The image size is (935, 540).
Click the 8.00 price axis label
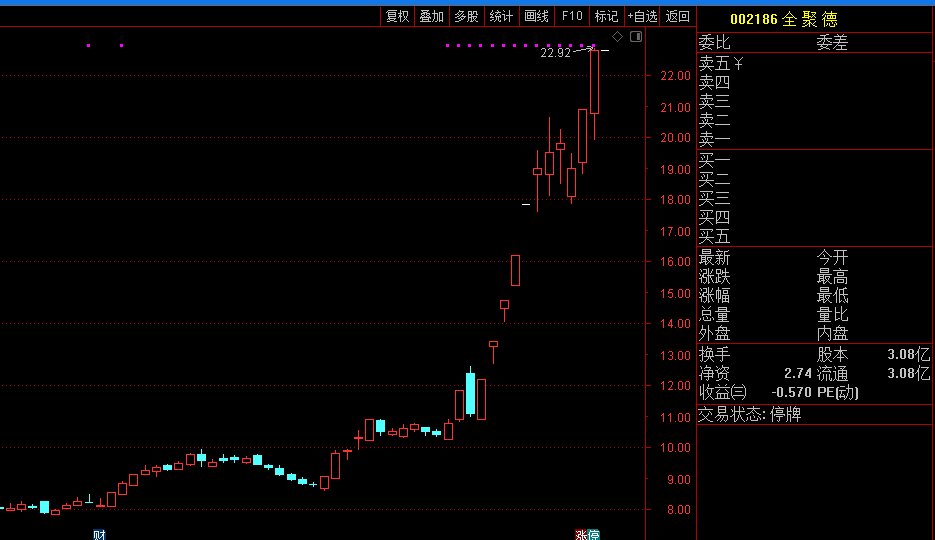[679, 510]
